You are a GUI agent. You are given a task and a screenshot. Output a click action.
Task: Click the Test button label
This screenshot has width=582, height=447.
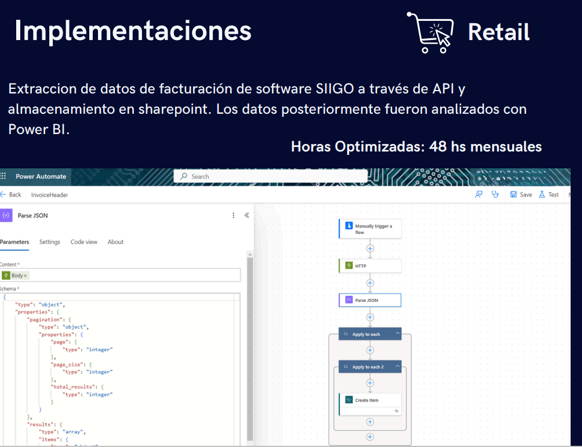(553, 195)
